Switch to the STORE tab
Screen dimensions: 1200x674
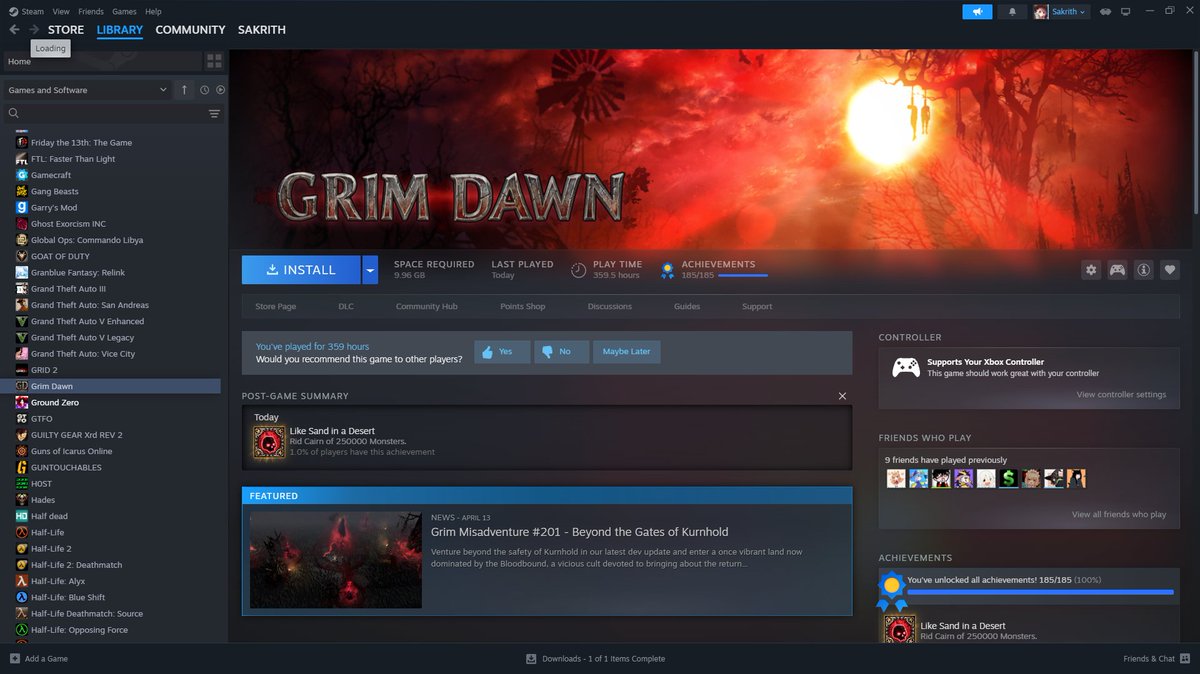(x=66, y=30)
